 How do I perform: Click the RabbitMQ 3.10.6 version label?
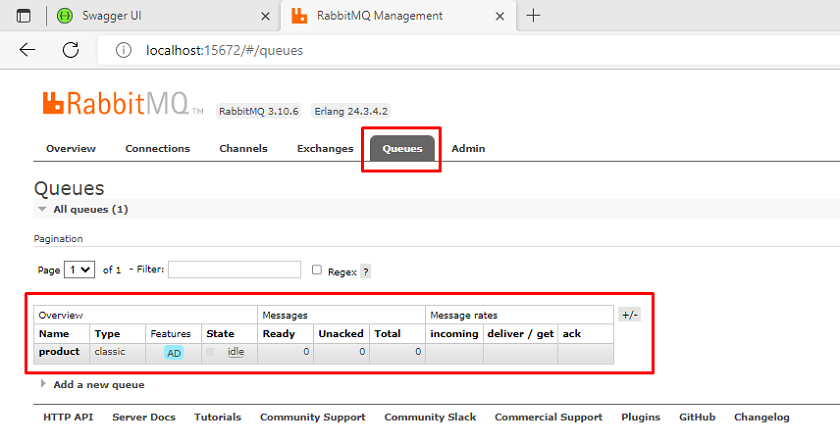258,111
